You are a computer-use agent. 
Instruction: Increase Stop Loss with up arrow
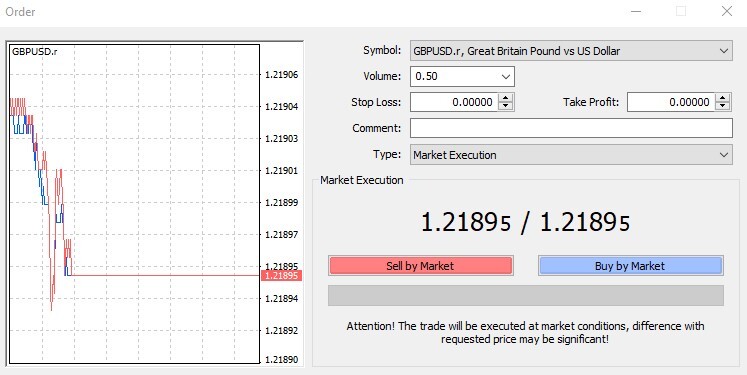(x=505, y=98)
